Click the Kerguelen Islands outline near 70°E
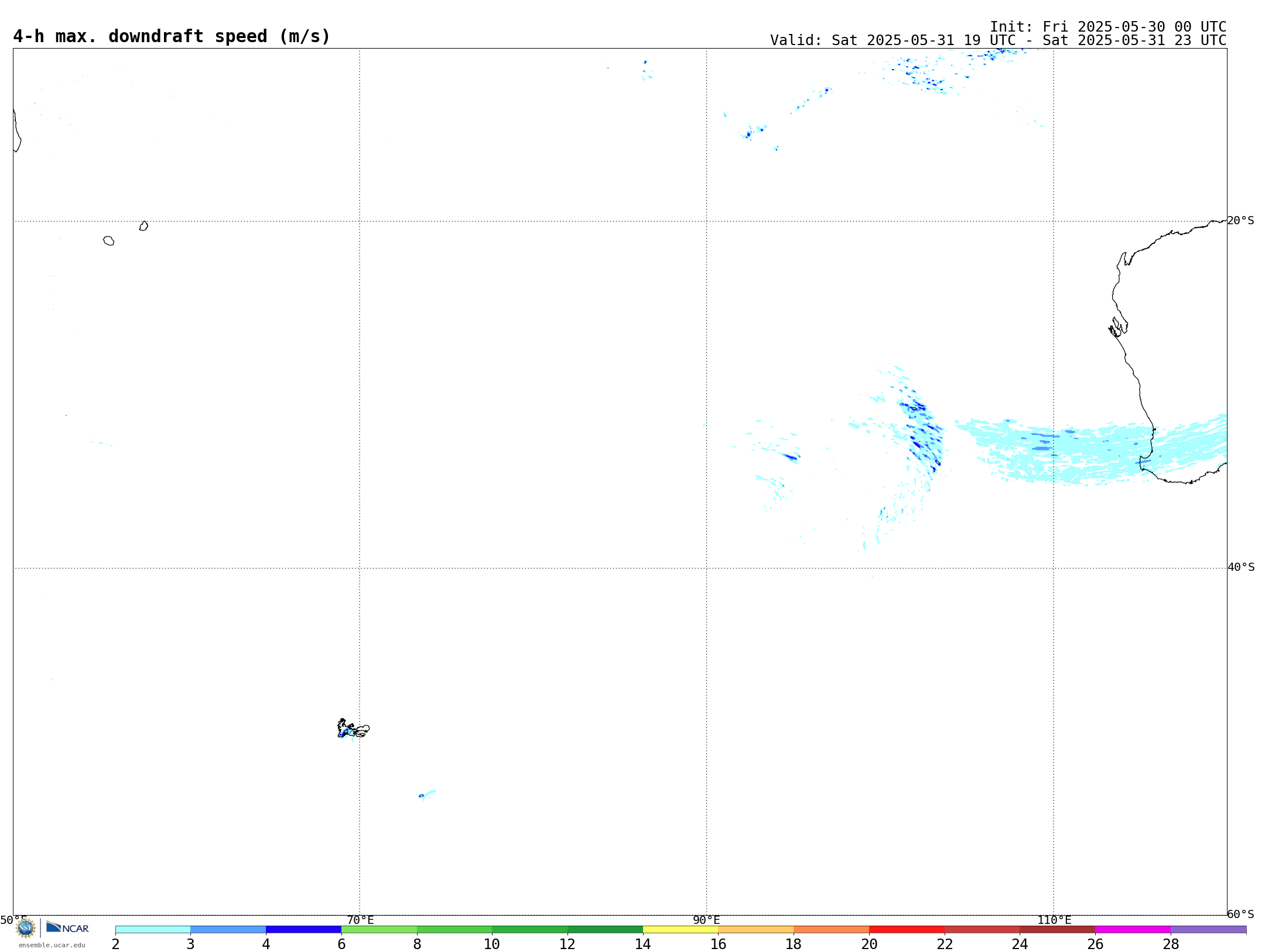This screenshot has height=952, width=1265. click(x=353, y=728)
